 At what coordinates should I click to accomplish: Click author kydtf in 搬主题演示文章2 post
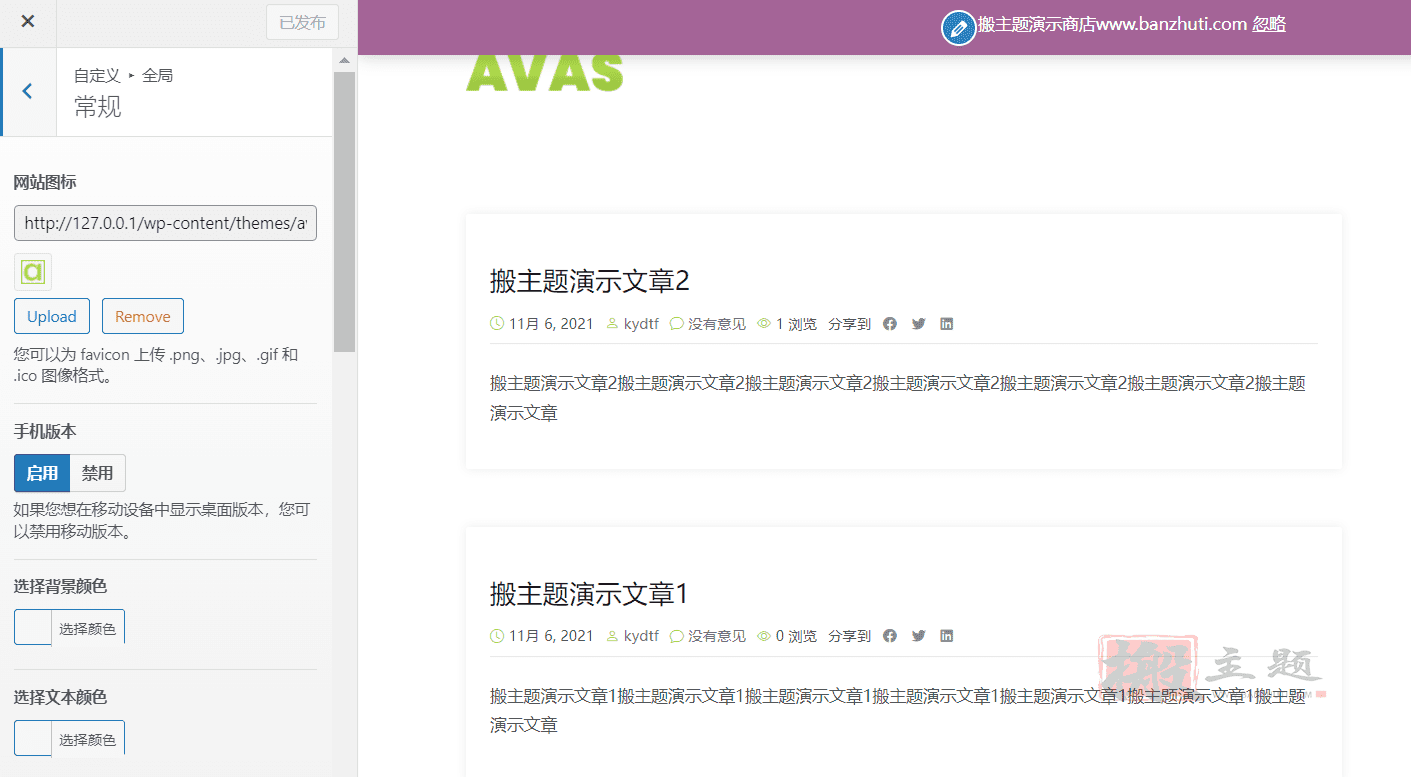coord(641,324)
